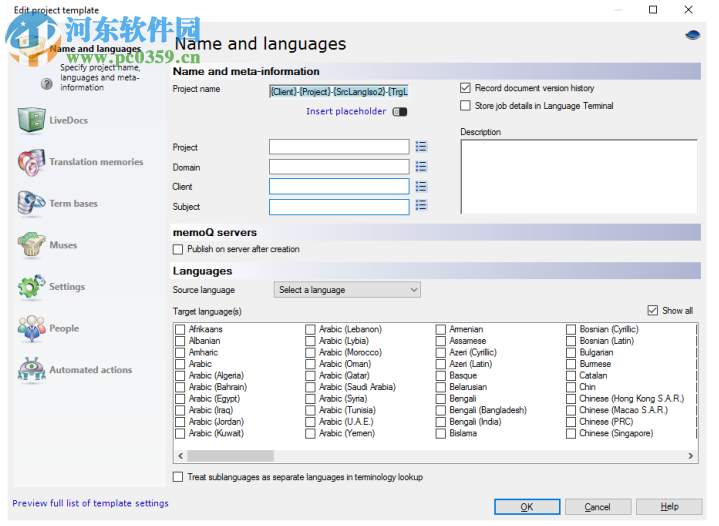Click the question mark help icon
Image resolution: width=719 pixels, height=526 pixels.
(x=47, y=84)
